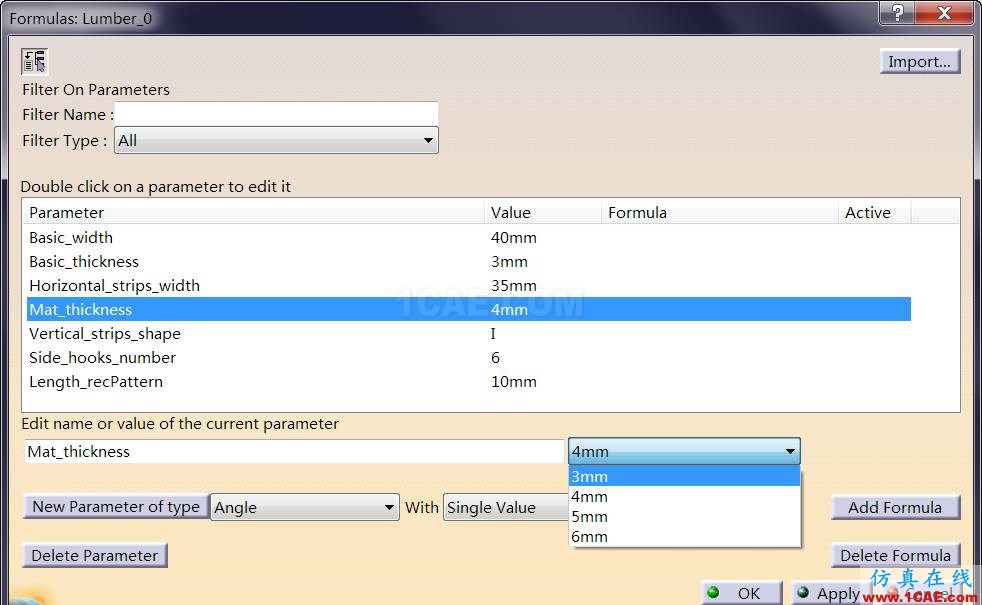Click the 40mm value of Basic_width
The width and height of the screenshot is (982, 605).
tap(514, 237)
